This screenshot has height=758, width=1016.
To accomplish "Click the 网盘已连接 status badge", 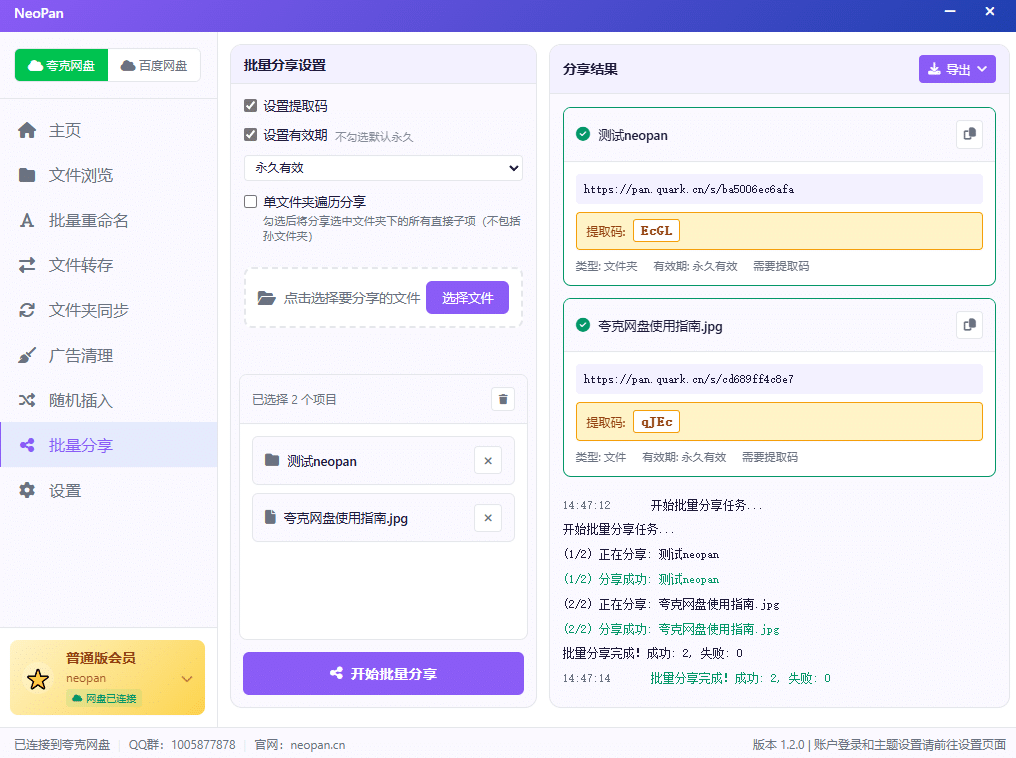I will coord(104,698).
